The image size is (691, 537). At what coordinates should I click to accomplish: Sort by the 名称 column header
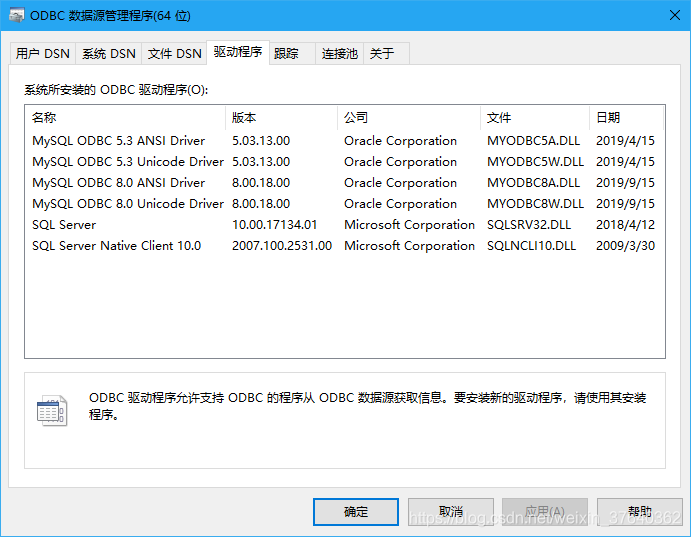point(125,118)
